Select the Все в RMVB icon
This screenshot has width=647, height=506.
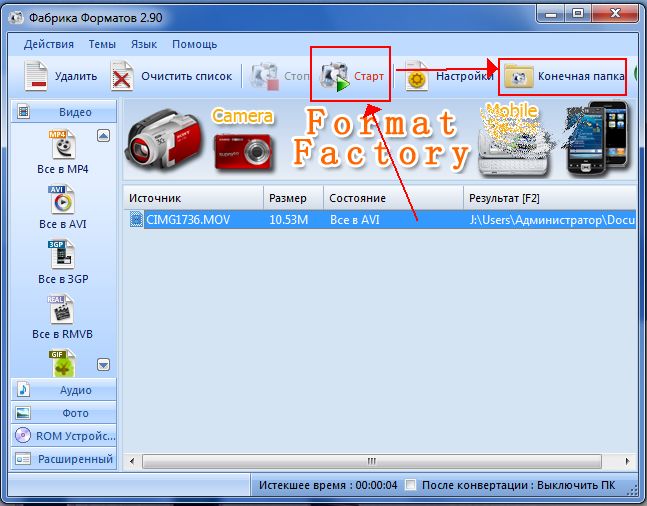[x=61, y=310]
